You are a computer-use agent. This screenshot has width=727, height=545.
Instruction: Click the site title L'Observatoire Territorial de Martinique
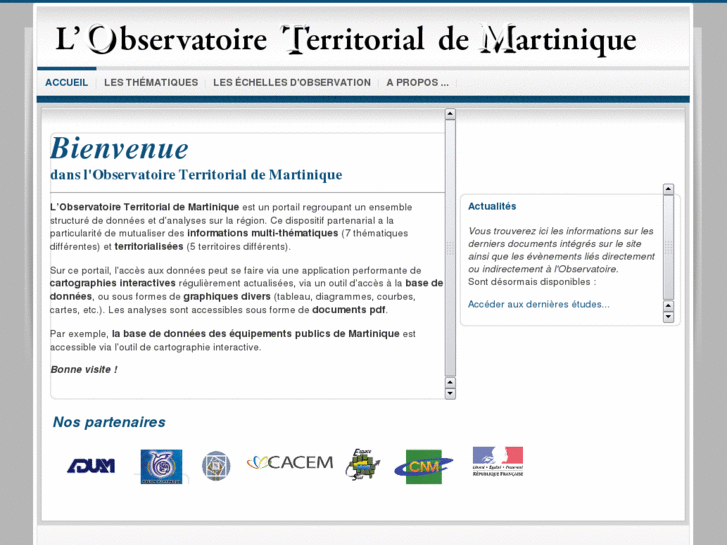click(x=345, y=39)
